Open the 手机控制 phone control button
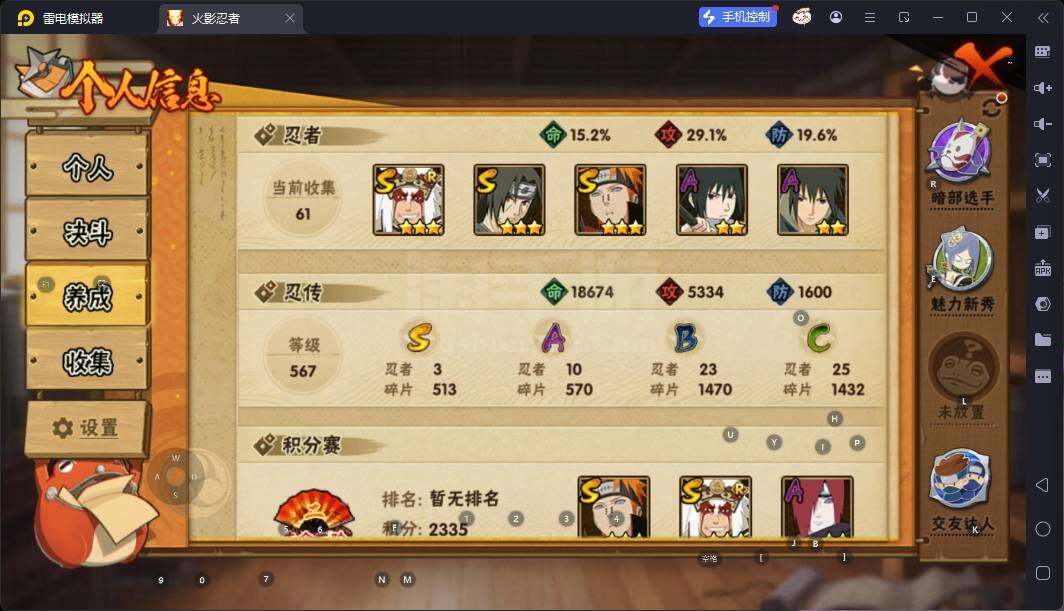The height and width of the screenshot is (611, 1064). click(738, 17)
